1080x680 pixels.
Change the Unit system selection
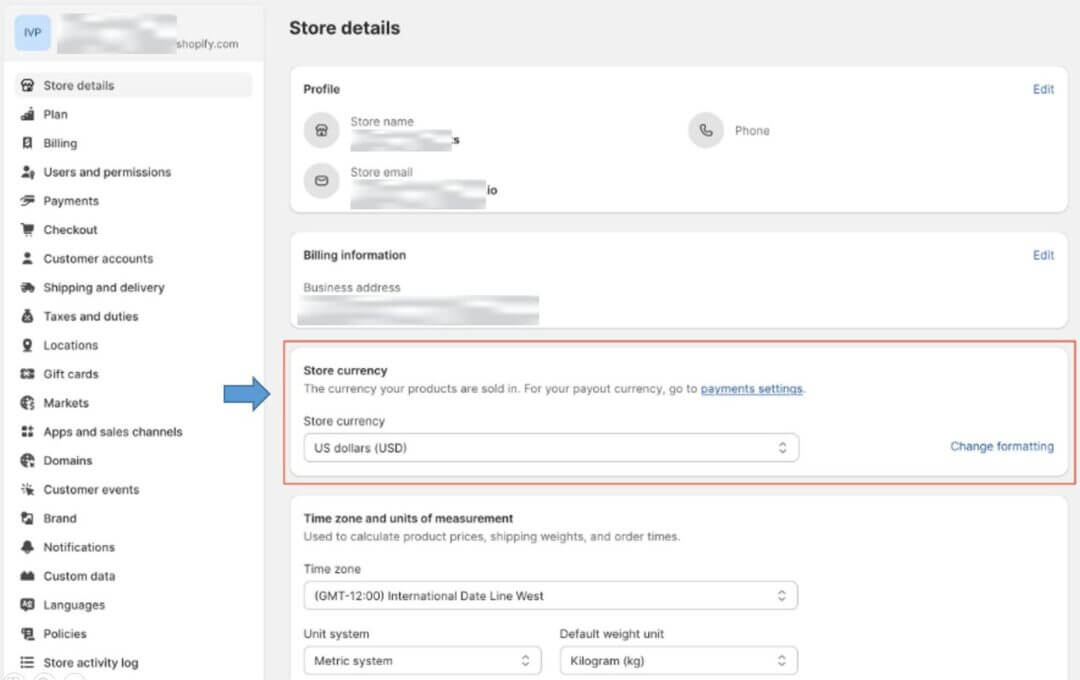point(421,660)
